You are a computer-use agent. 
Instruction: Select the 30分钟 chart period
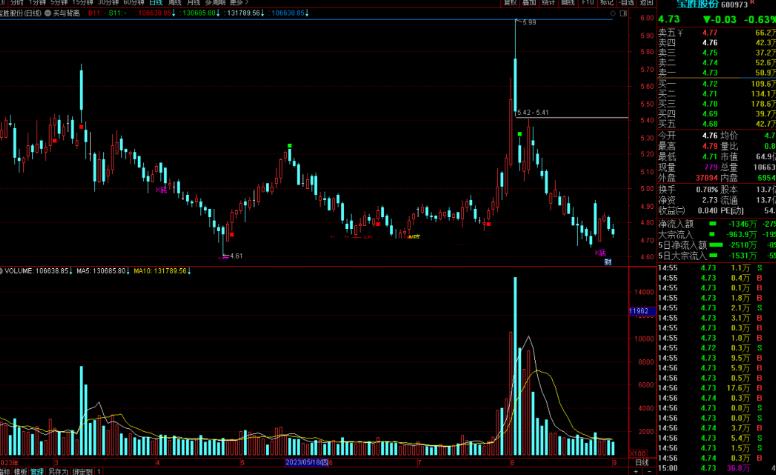[108, 2]
